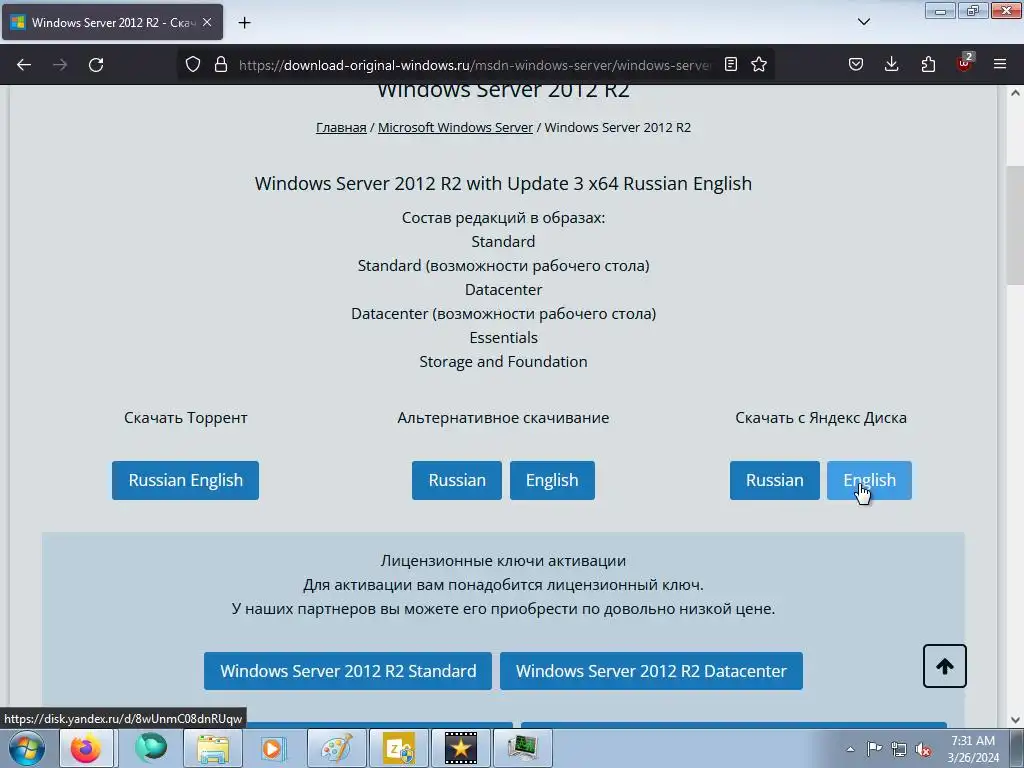Go back to previous page arrow
This screenshot has height=768, width=1024.
click(24, 65)
